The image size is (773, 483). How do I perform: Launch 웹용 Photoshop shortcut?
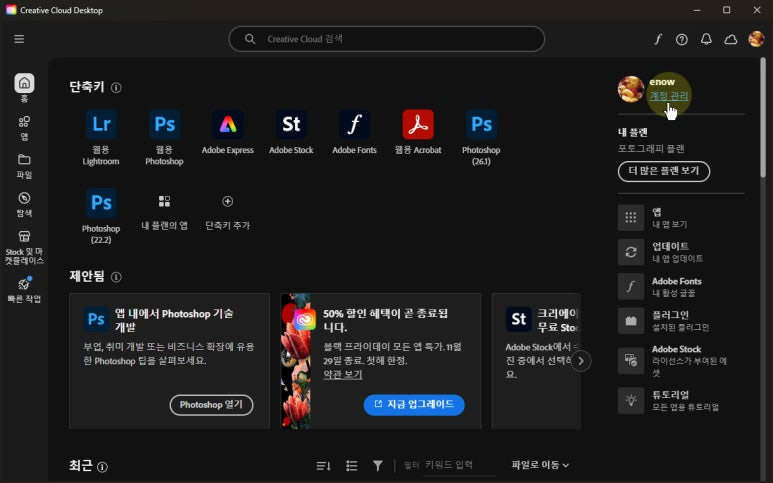pos(164,138)
